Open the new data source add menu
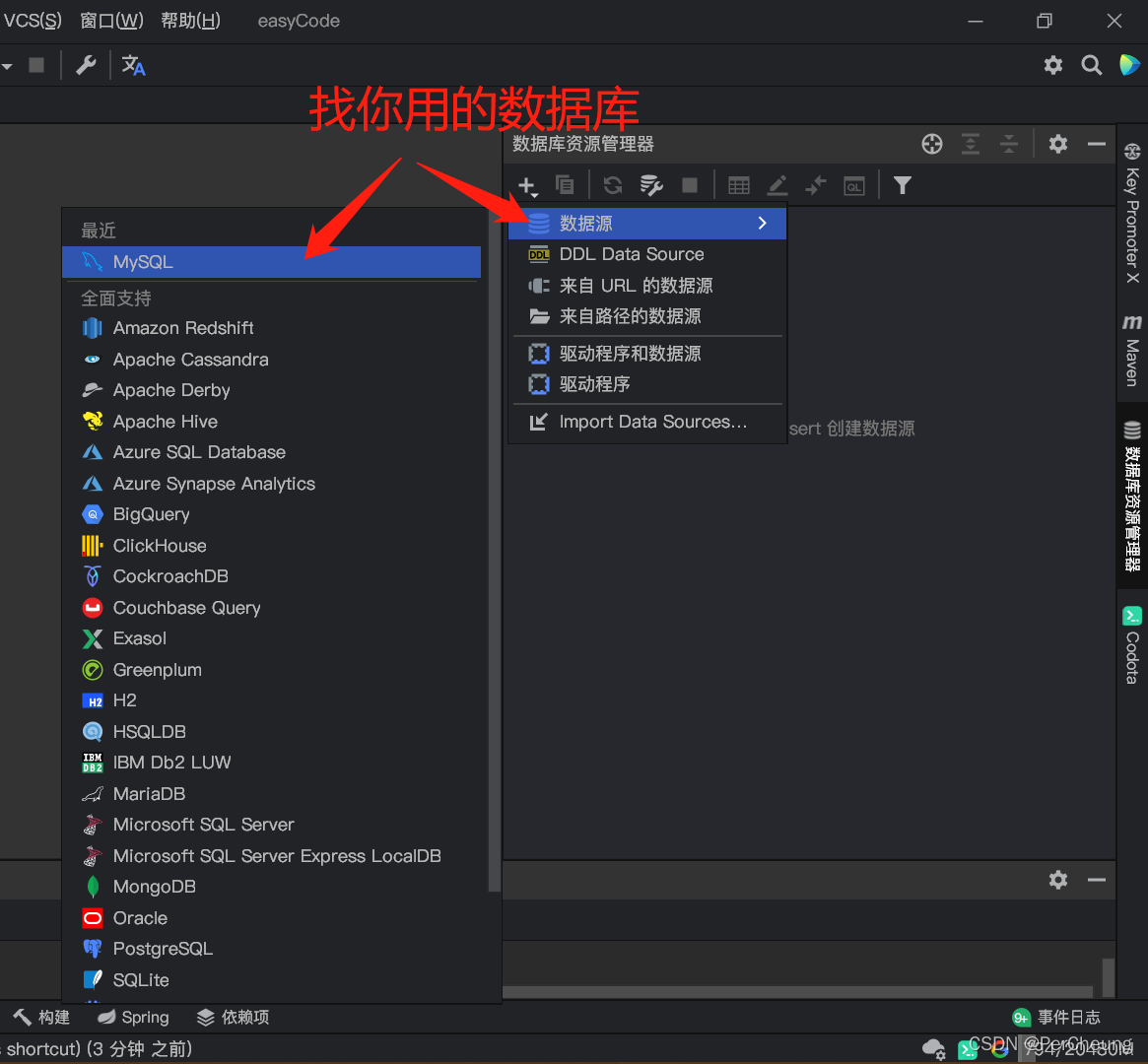This screenshot has width=1148, height=1064. (525, 184)
